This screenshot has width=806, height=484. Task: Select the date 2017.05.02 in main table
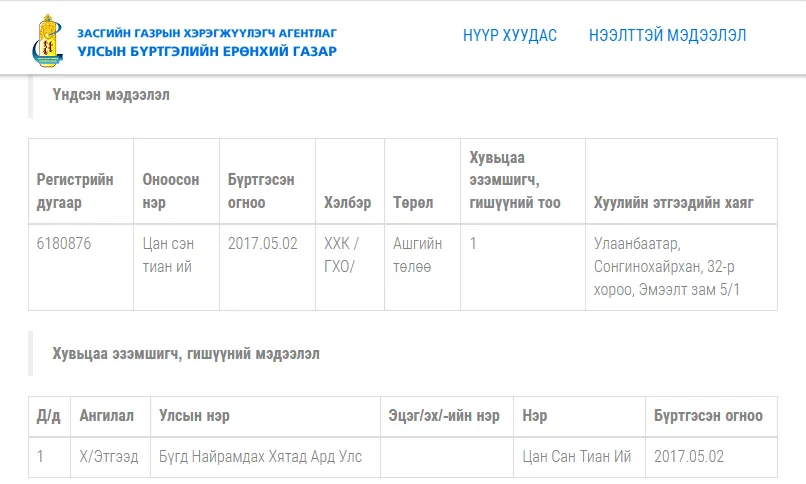point(263,243)
